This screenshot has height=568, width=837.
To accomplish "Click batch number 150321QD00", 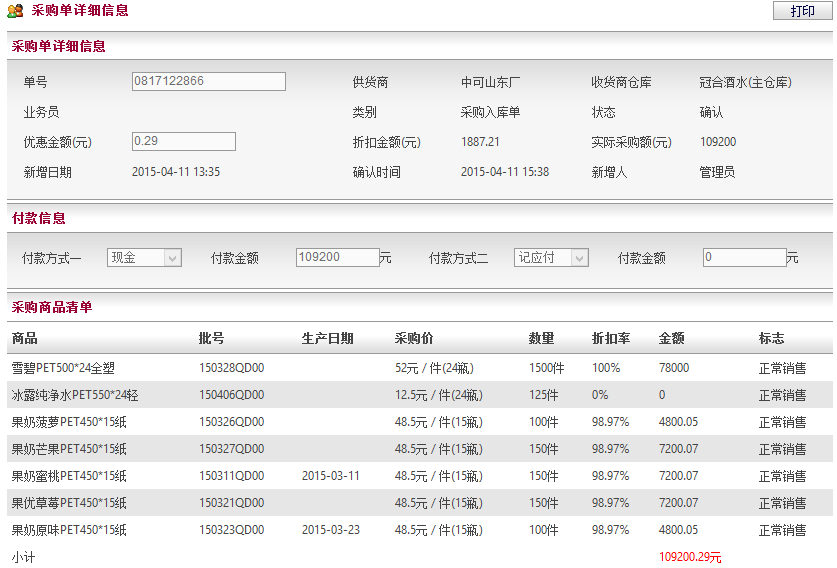I will coord(232,503).
